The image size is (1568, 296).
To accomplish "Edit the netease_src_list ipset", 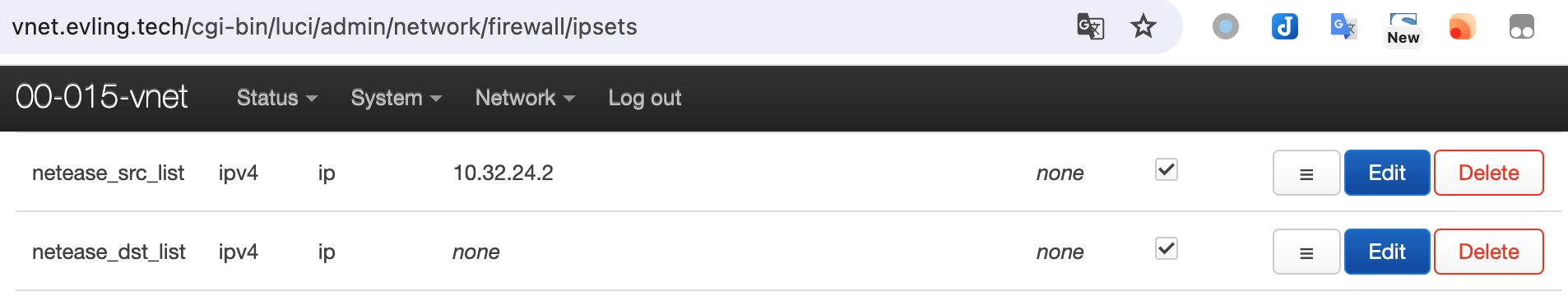I will pos(1387,173).
